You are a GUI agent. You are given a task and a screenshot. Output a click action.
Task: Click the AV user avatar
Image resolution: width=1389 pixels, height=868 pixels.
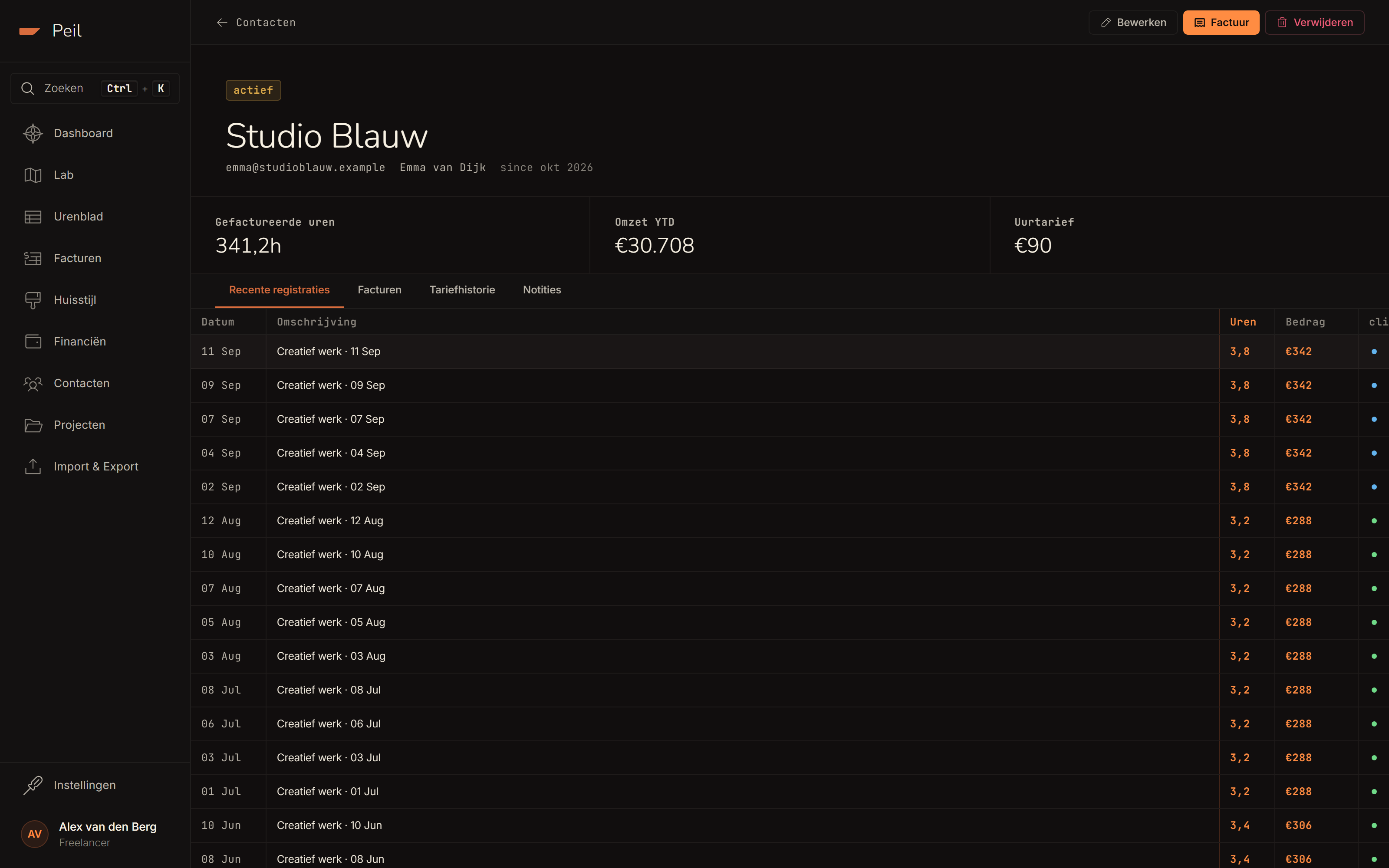[34, 834]
